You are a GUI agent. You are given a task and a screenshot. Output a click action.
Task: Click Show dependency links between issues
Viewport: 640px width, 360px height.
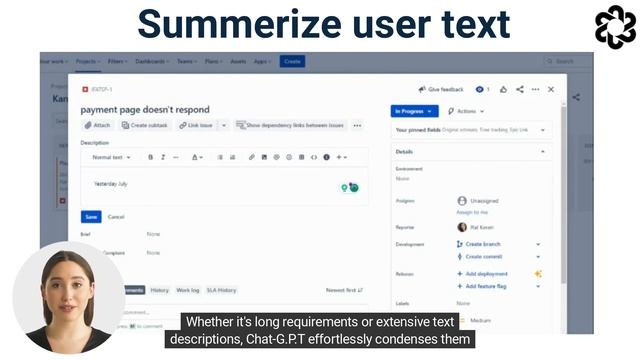290,125
